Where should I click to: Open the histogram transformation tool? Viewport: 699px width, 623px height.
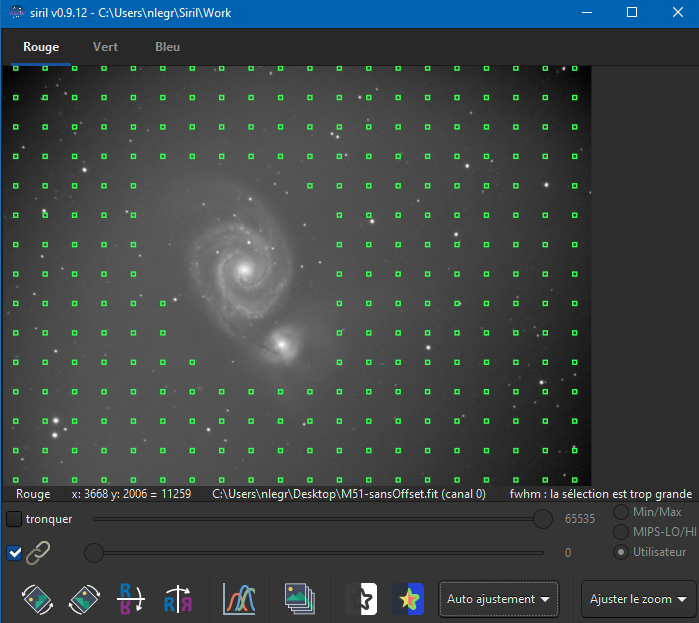(239, 599)
